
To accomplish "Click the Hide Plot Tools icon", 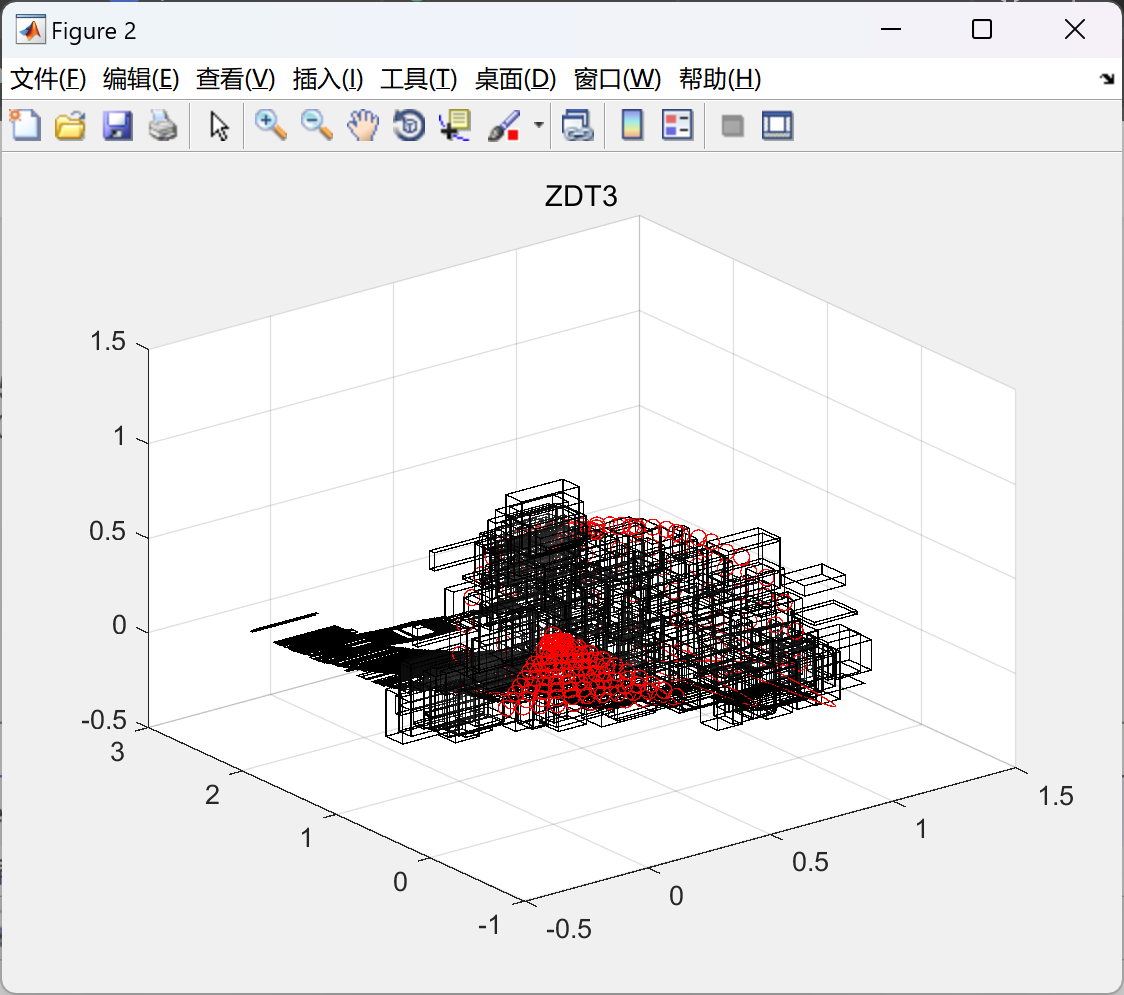I will pos(732,126).
